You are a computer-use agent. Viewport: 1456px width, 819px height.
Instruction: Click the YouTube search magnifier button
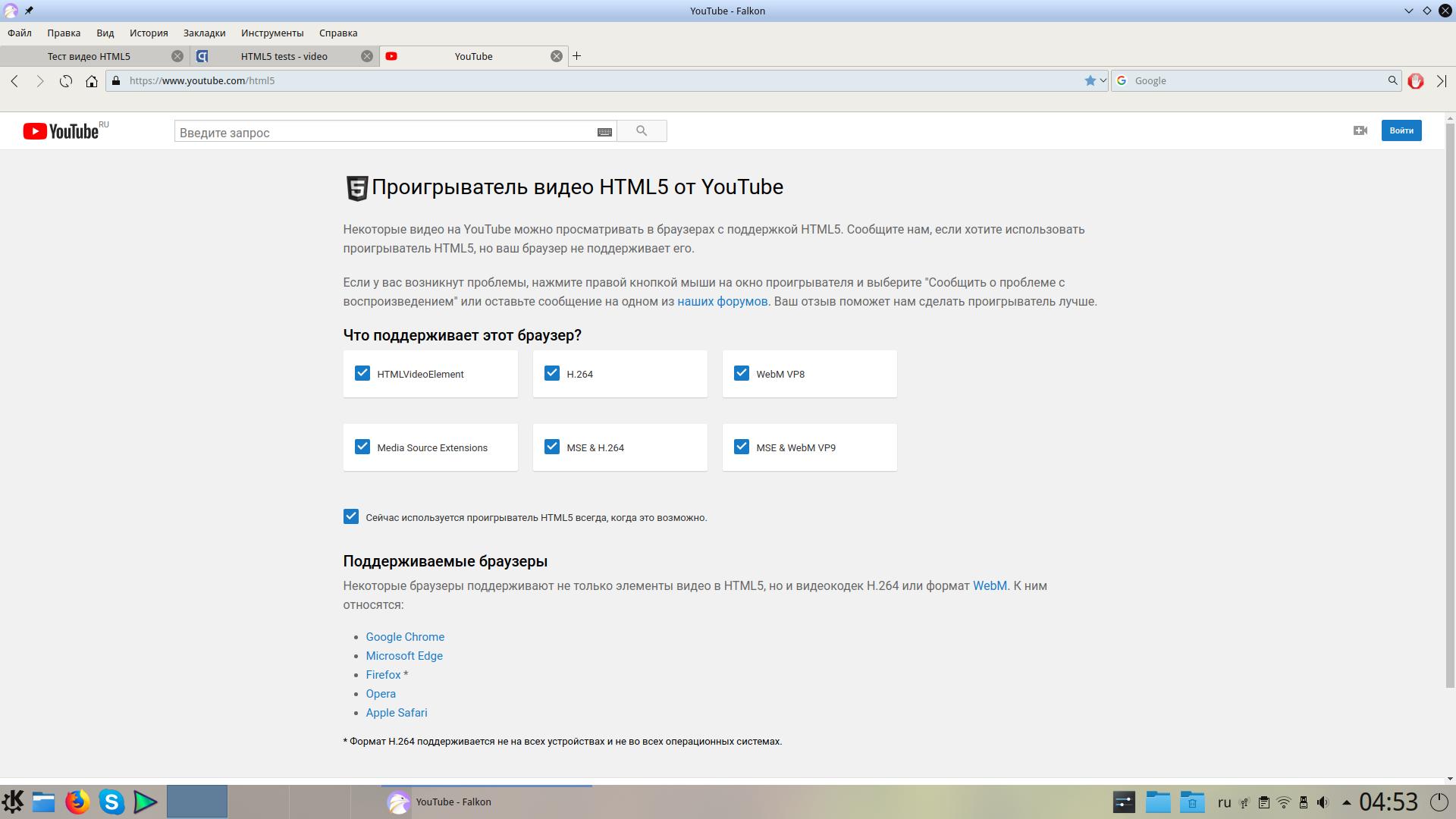pyautogui.click(x=642, y=131)
